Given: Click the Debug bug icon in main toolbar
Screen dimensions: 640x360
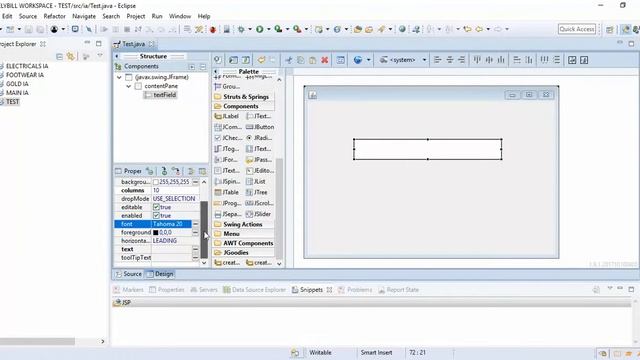Looking at the screenshot, I should click(x=241, y=29).
